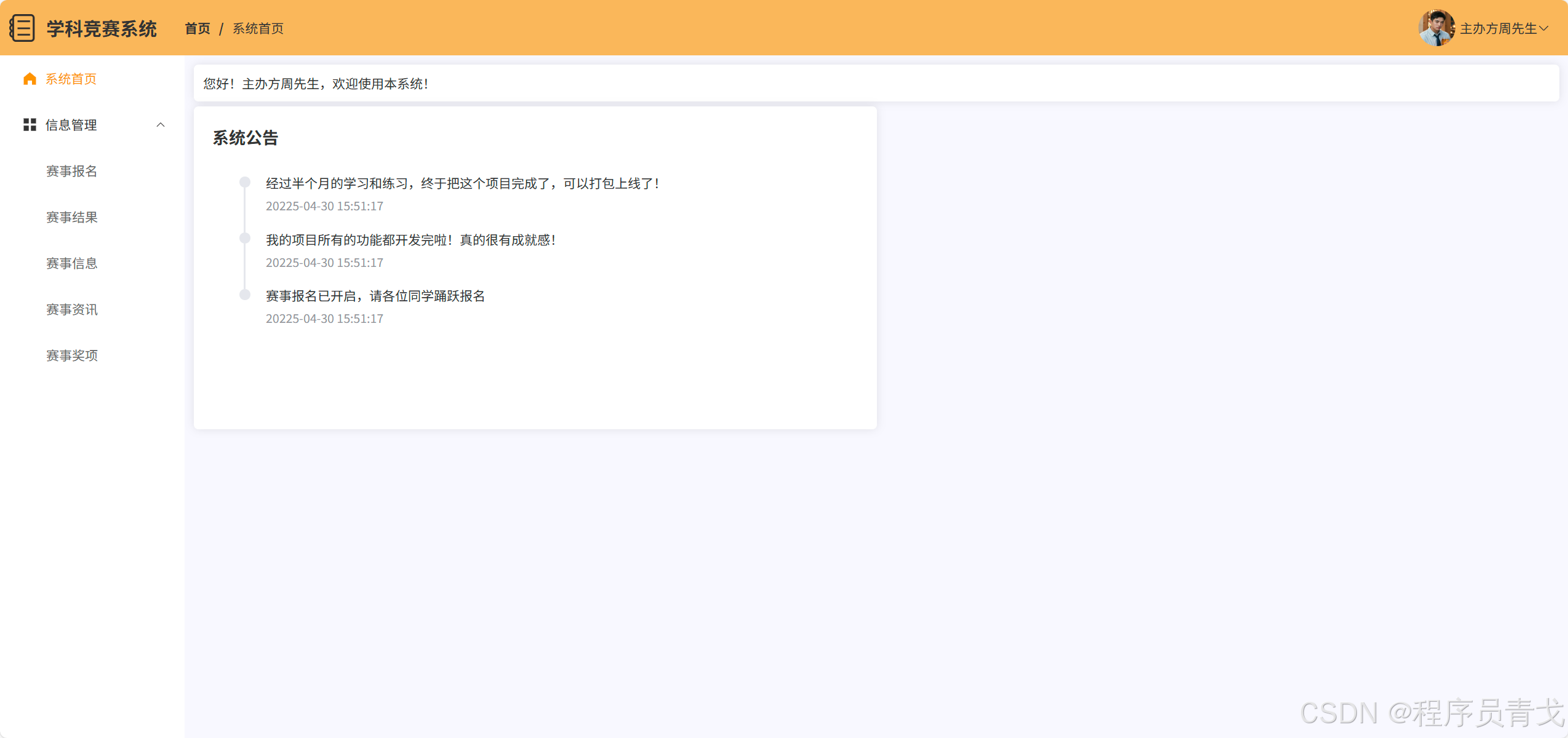This screenshot has height=738, width=1568.
Task: Click the 首页 breadcrumb link
Action: click(x=198, y=28)
